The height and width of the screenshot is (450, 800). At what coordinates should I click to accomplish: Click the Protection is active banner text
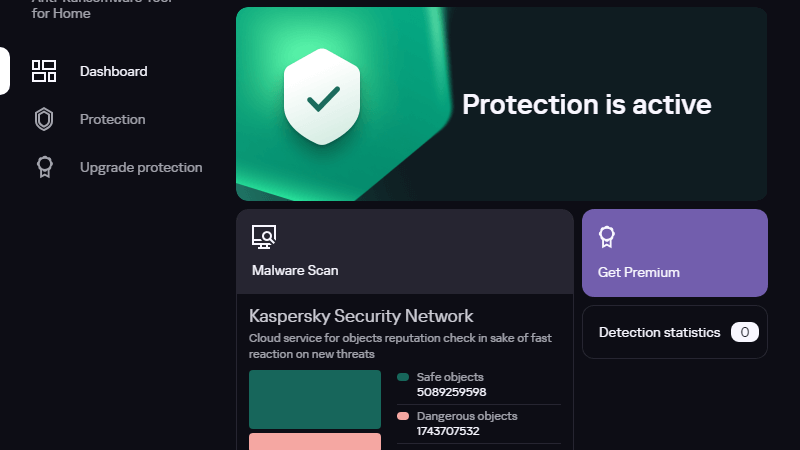587,104
